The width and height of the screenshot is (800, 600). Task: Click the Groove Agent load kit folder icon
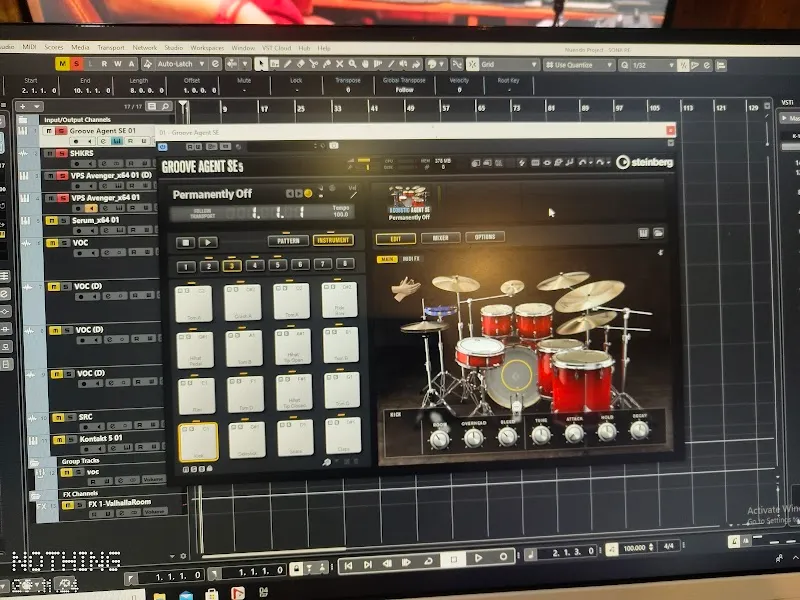coord(658,233)
